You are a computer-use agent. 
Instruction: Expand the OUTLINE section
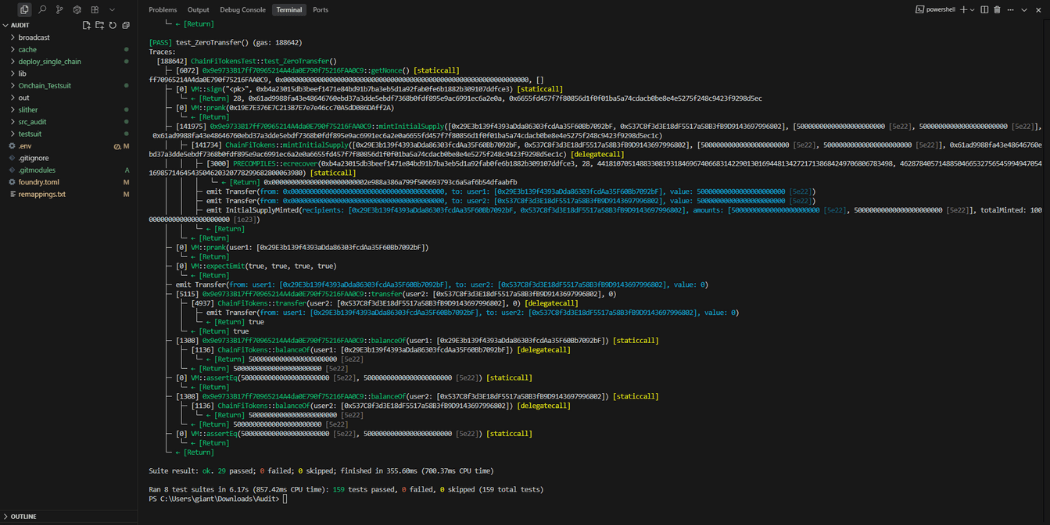pos(23,517)
